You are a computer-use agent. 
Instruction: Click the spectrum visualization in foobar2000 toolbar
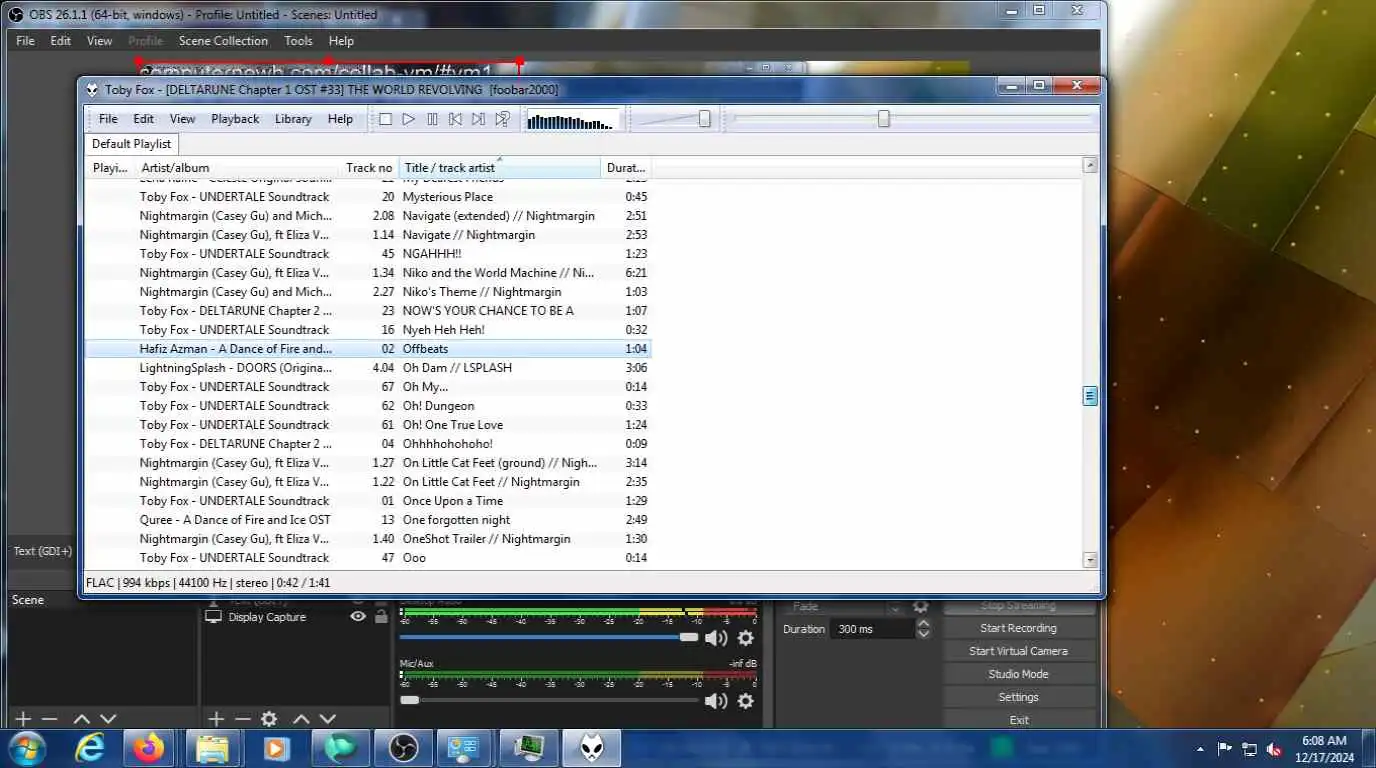(x=572, y=120)
